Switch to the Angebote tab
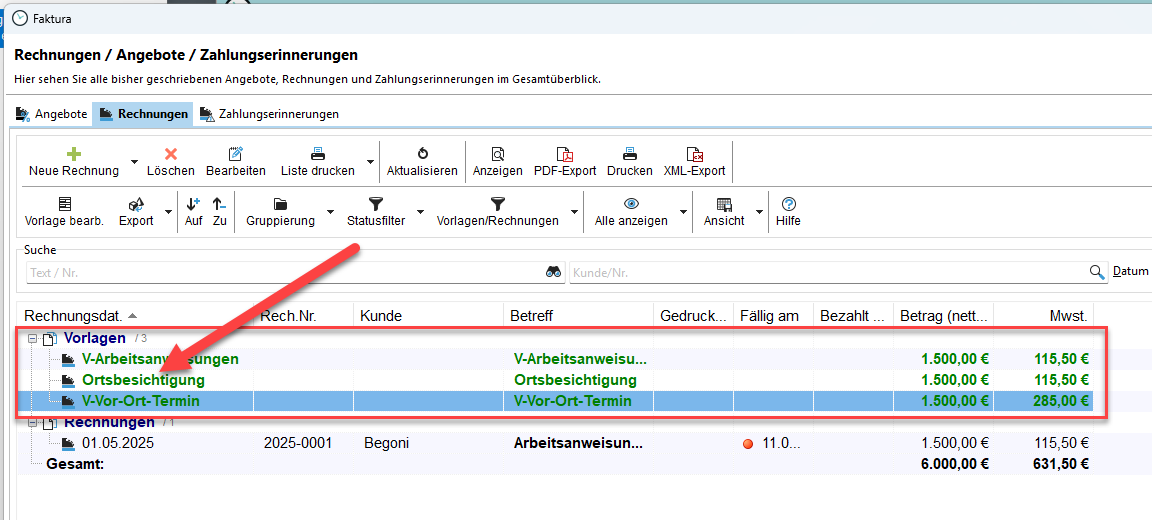Screen dimensions: 1152x520 coord(52,114)
